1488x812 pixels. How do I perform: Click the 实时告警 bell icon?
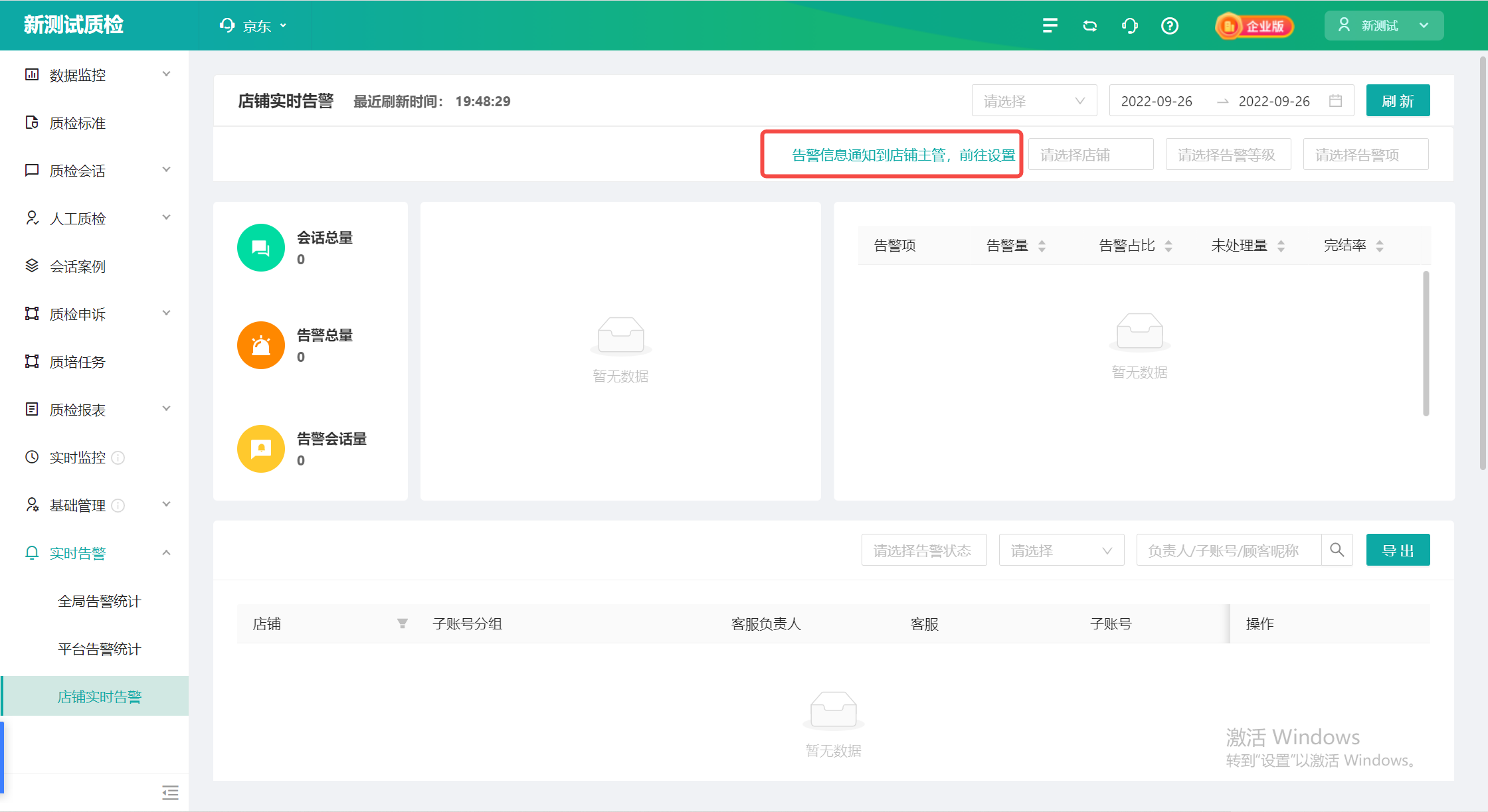[32, 552]
